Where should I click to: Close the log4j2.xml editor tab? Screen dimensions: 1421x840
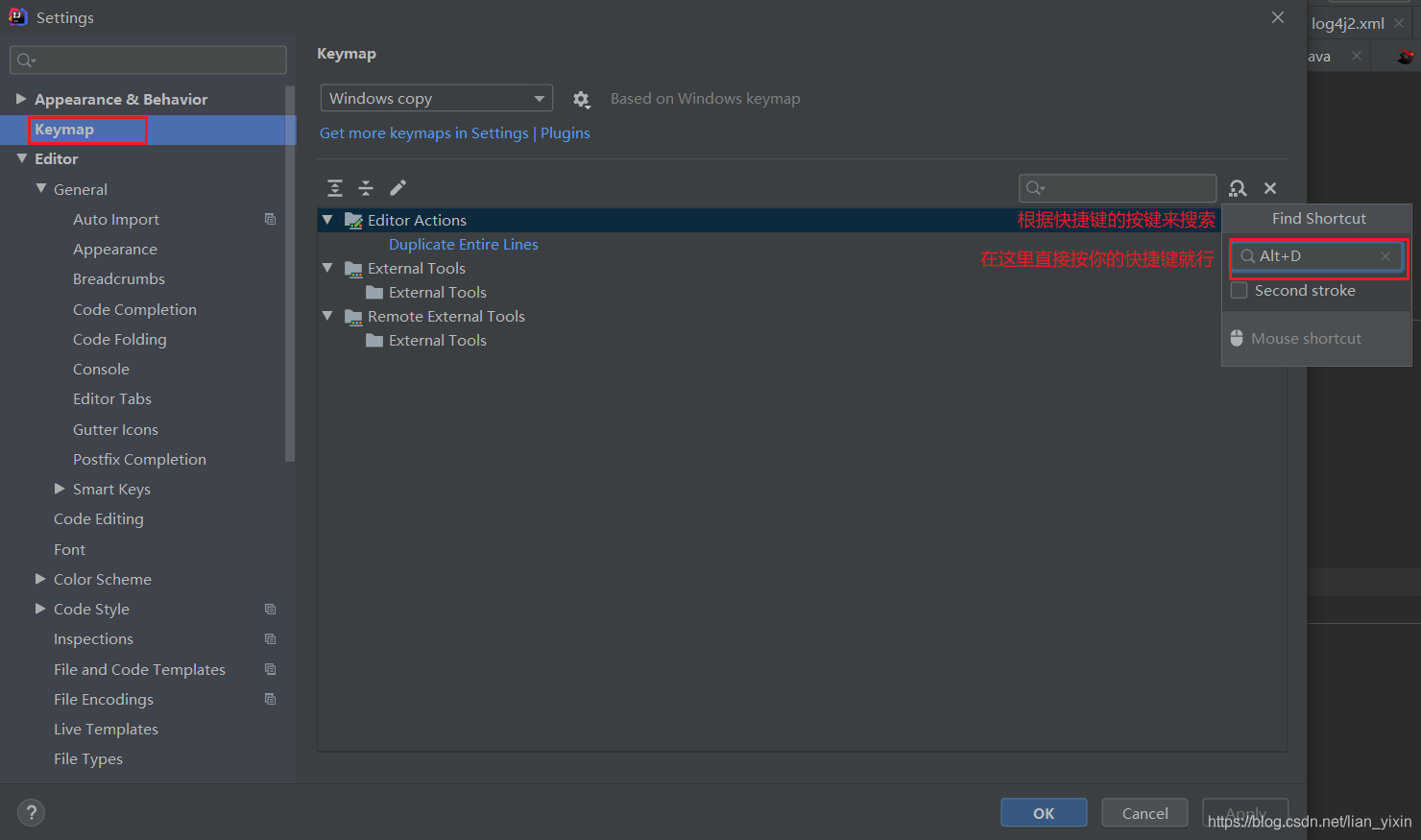[1398, 23]
